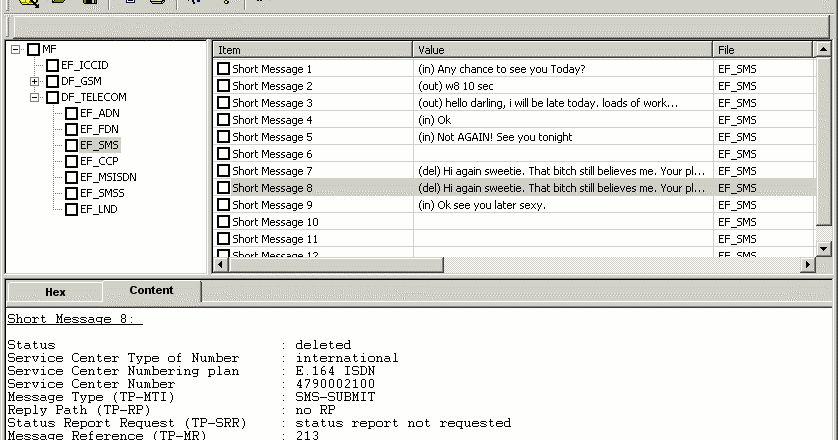Enable the EF_ADN checkbox in the tree
This screenshot has width=838, height=440.
[71, 113]
